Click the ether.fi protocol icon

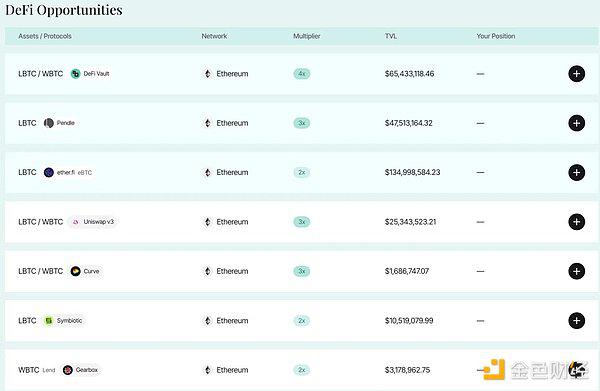pos(49,173)
